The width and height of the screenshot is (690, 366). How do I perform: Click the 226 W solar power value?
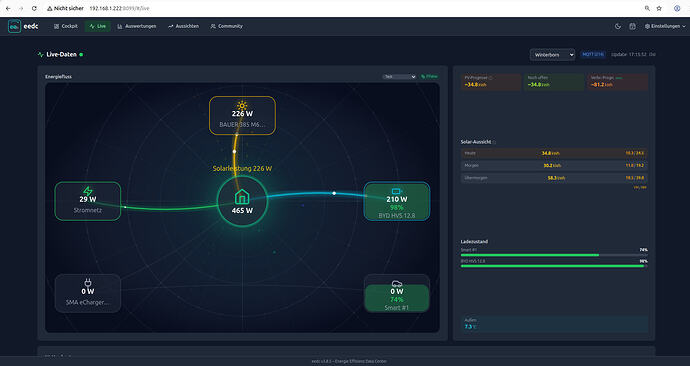tap(242, 113)
